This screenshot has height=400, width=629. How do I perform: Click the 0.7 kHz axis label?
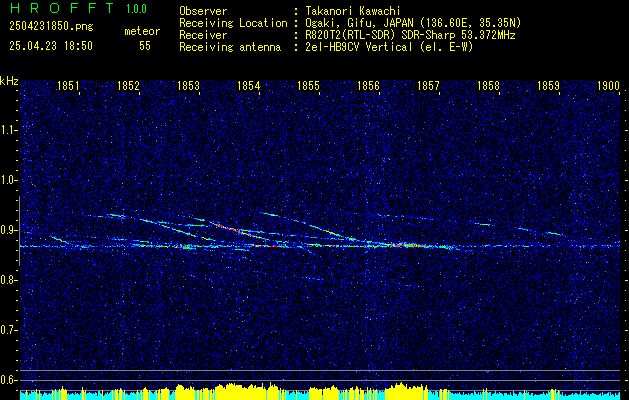9,330
